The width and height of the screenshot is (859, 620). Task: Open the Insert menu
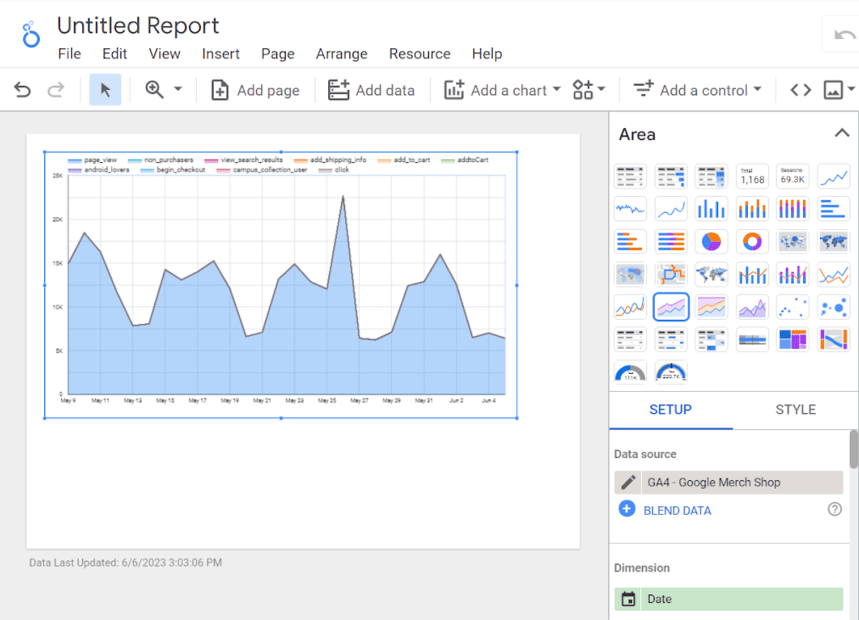click(x=220, y=54)
